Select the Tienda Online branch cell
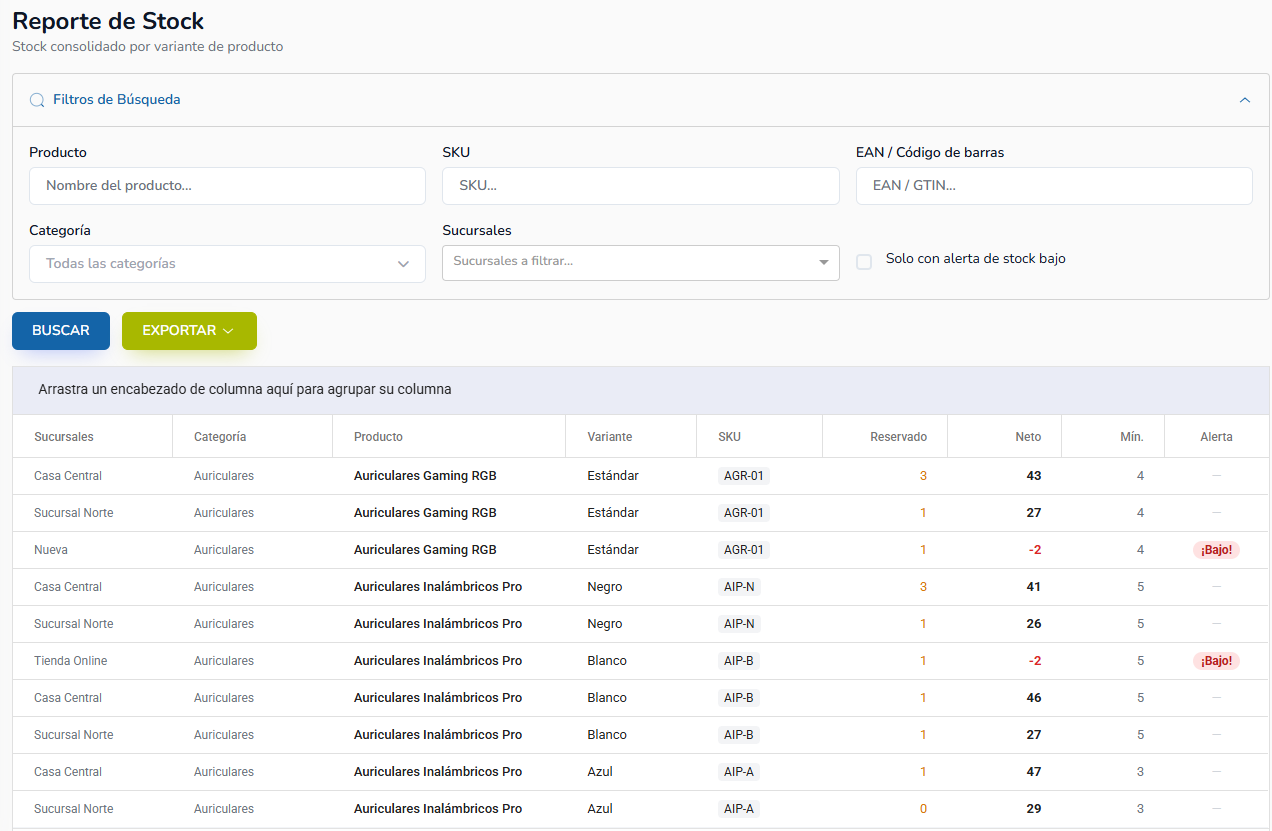The width and height of the screenshot is (1272, 831). [x=70, y=661]
